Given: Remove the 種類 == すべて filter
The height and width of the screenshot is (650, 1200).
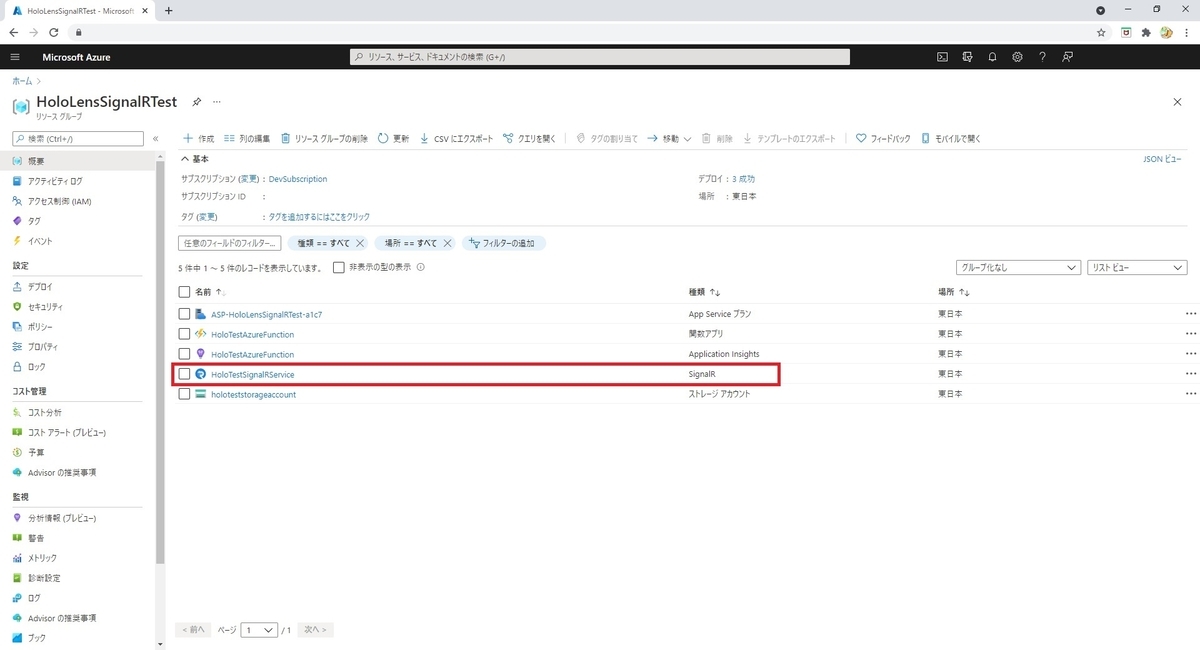Looking at the screenshot, I should [360, 243].
